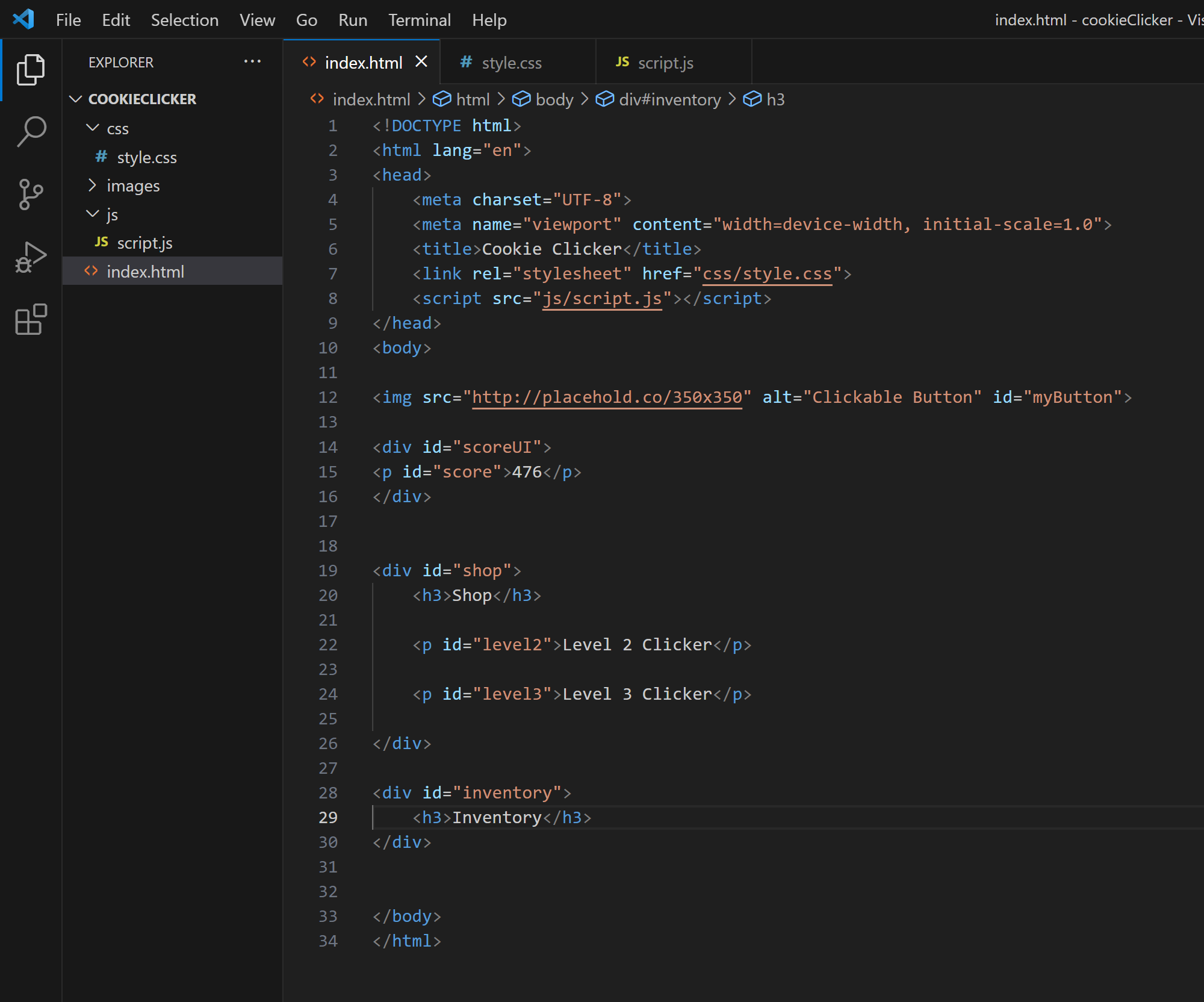
Task: Click hash icon beside style.css in tree
Action: 101,157
